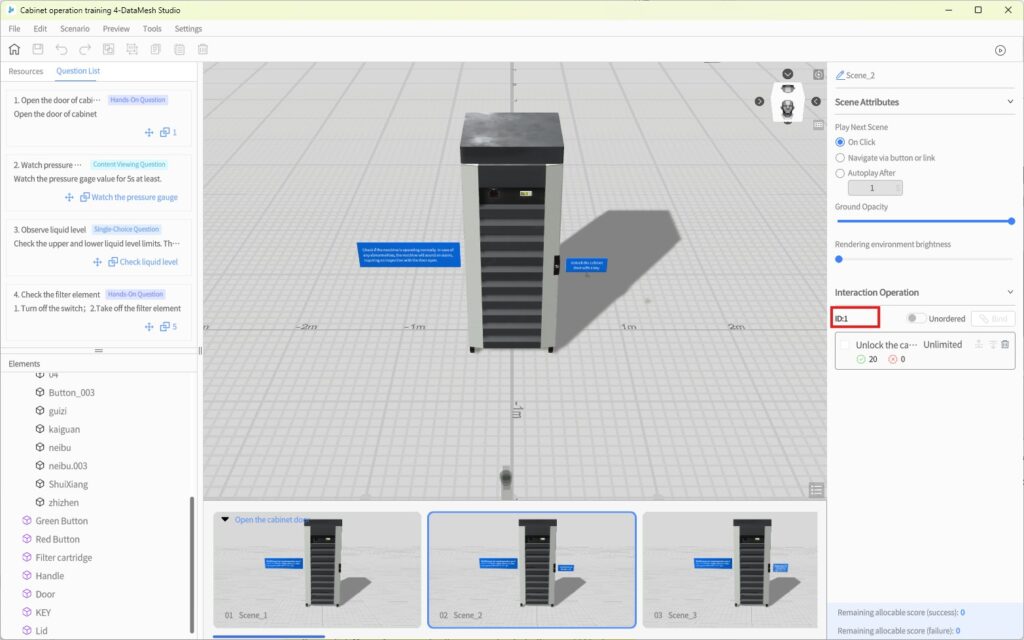Click the 'Check liquid level' link
Viewport: 1024px width, 640px height.
click(x=148, y=262)
